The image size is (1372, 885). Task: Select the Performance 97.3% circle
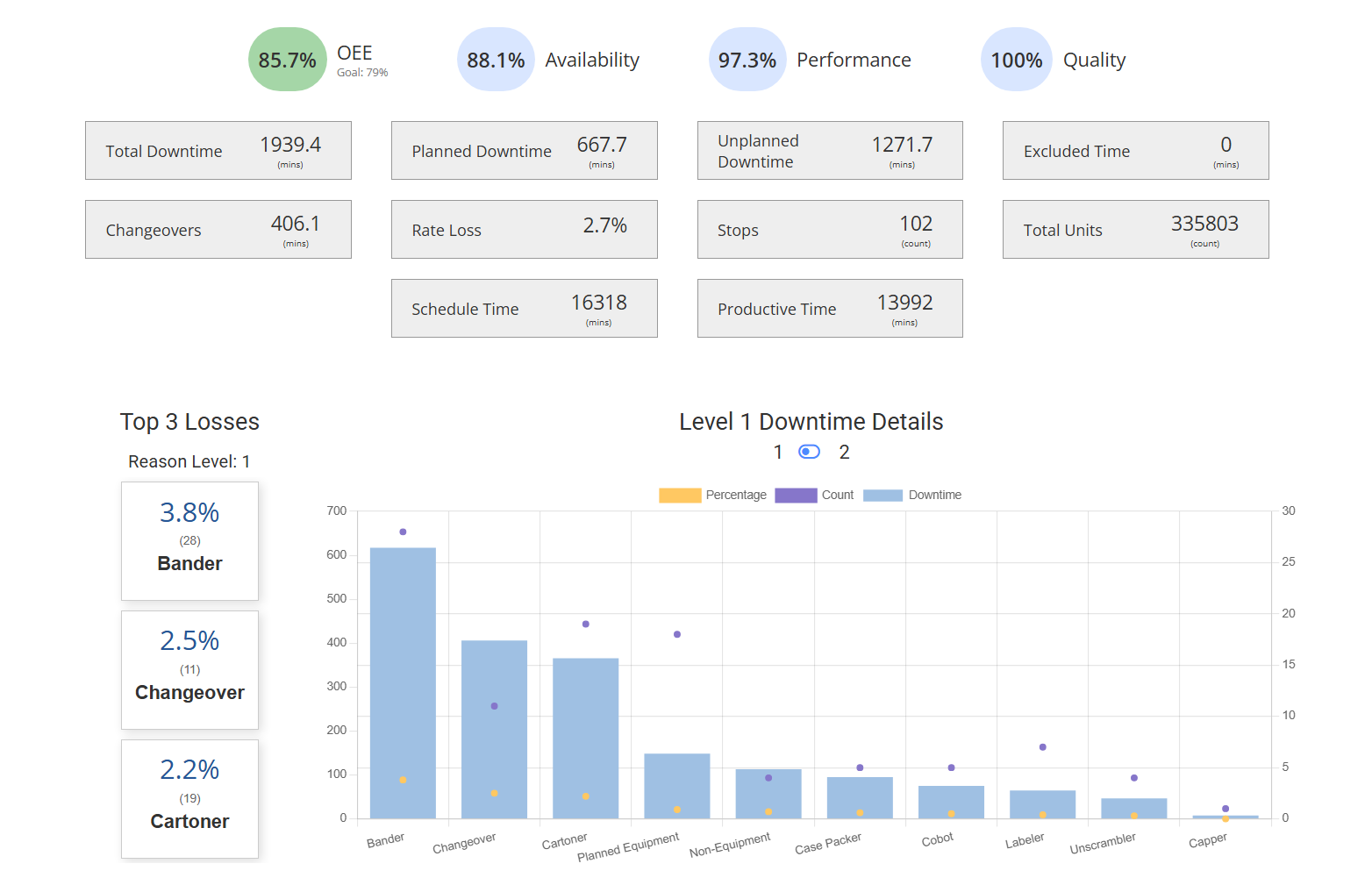[x=747, y=60]
